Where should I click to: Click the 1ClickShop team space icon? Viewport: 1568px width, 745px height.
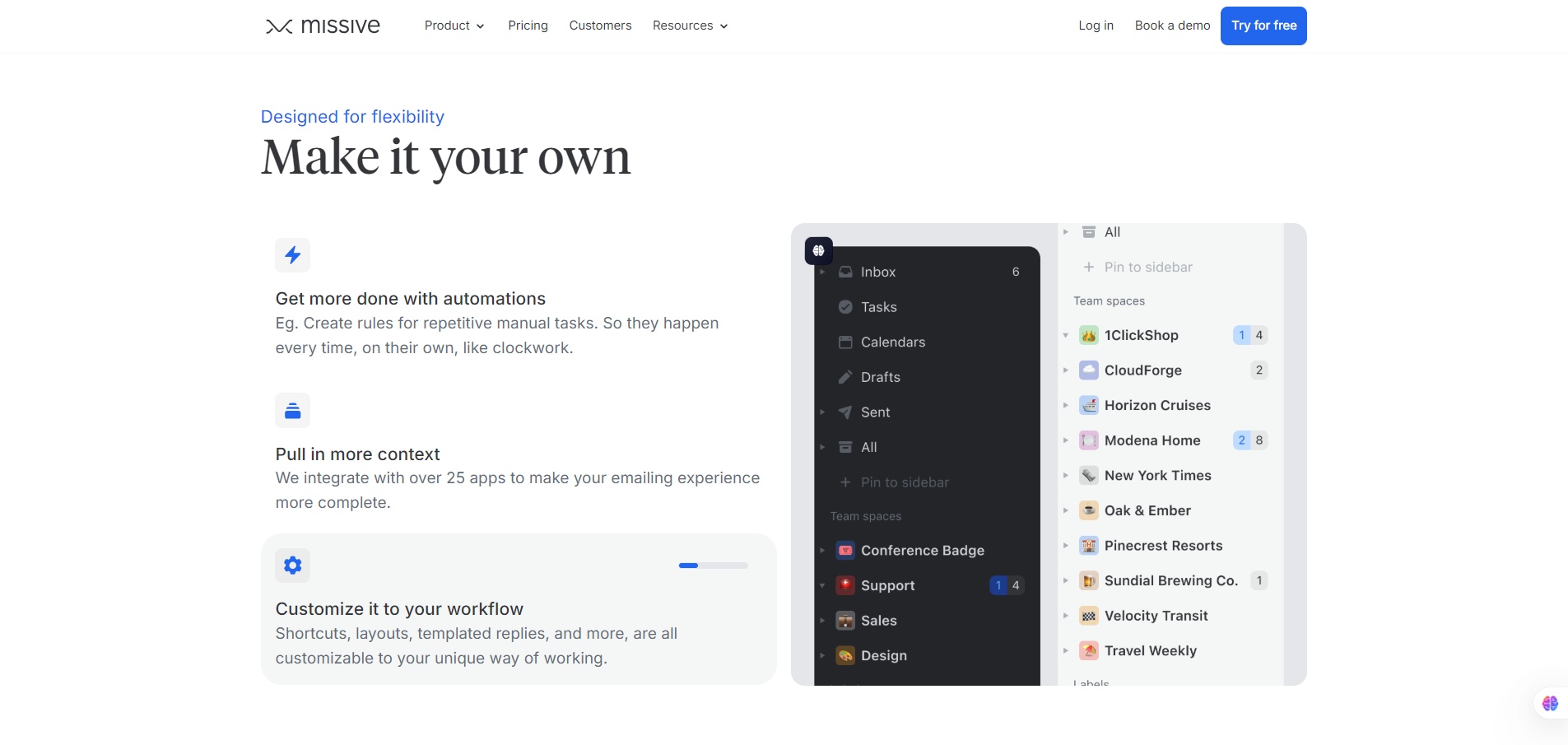tap(1088, 335)
